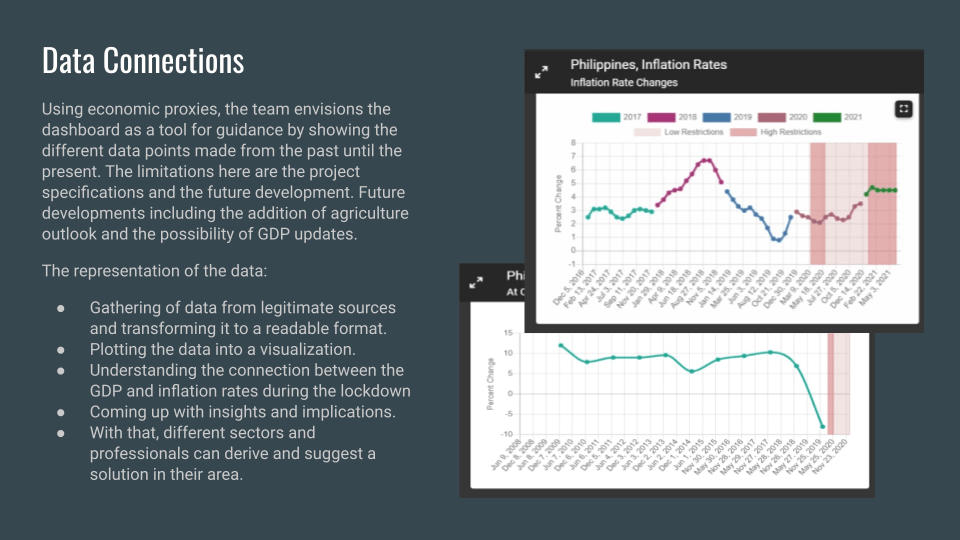Expand the lower GDP chart panel
The image size is (960, 540).
477,283
